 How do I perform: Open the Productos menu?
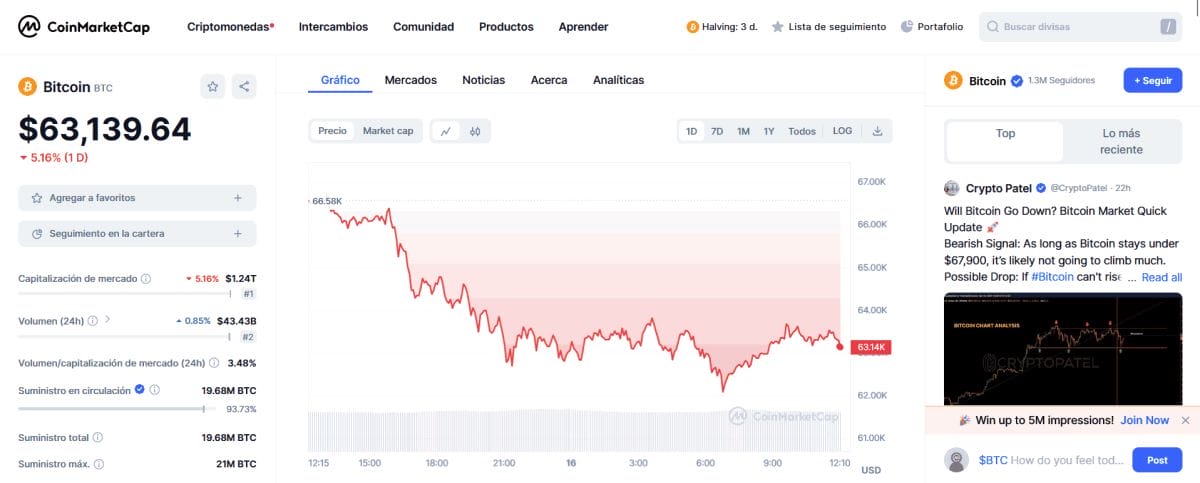506,27
